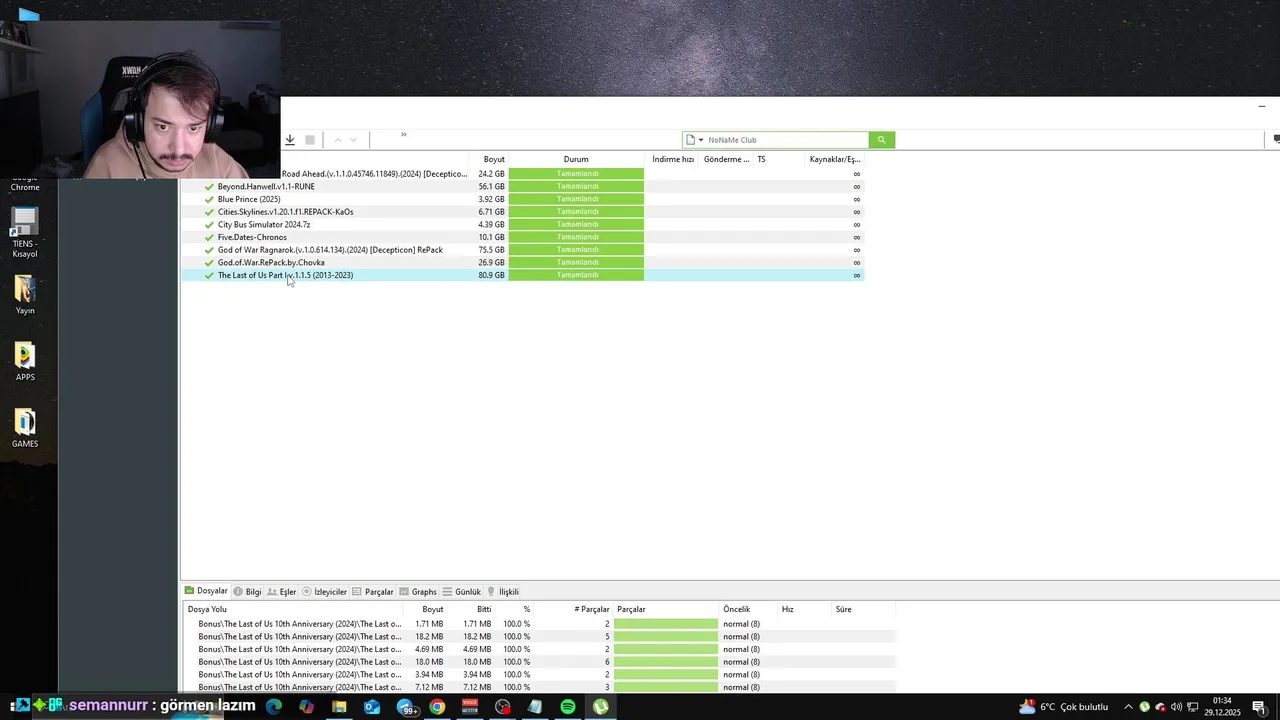Sort by Kaynaklar/Eş column header

pos(834,159)
